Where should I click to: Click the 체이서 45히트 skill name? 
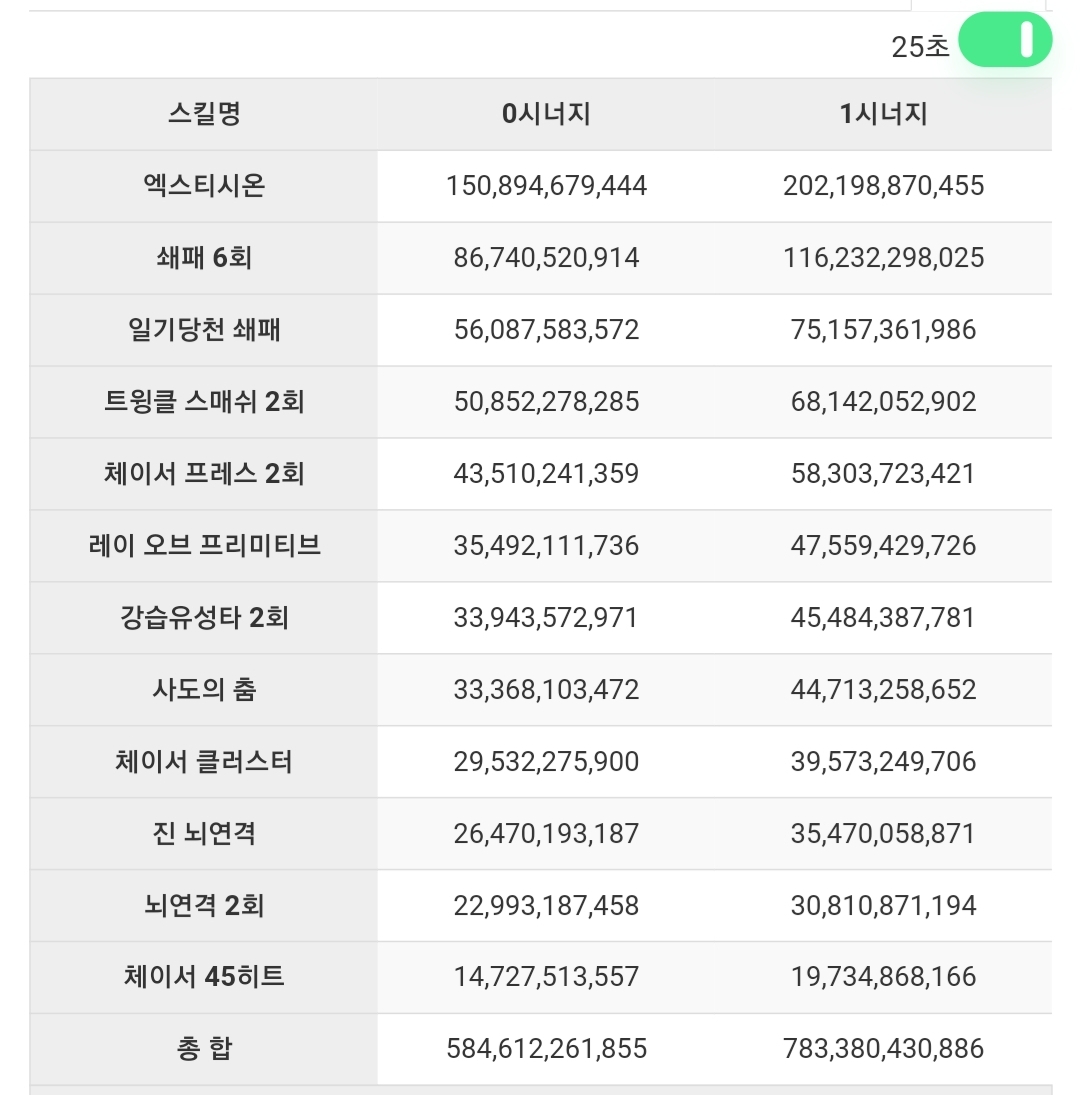pos(204,976)
